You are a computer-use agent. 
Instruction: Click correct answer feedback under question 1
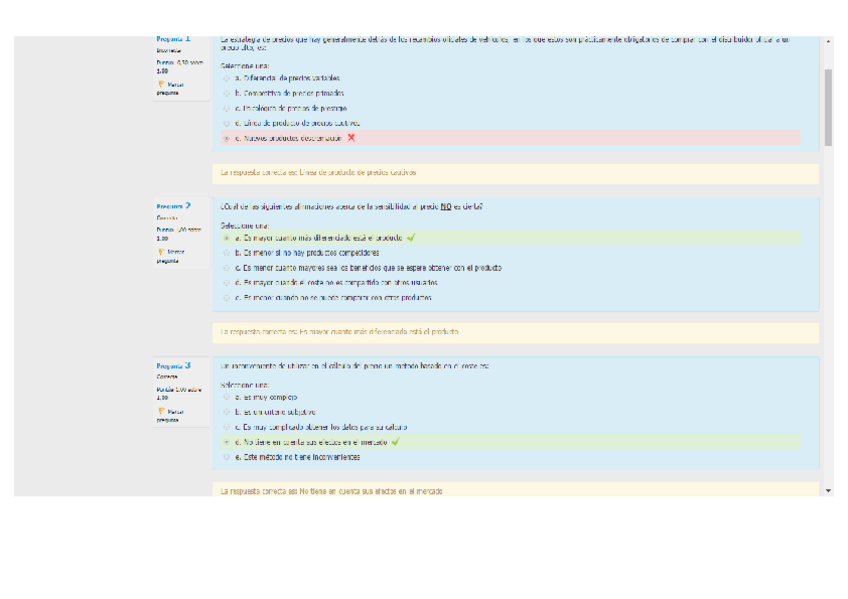[x=515, y=173]
